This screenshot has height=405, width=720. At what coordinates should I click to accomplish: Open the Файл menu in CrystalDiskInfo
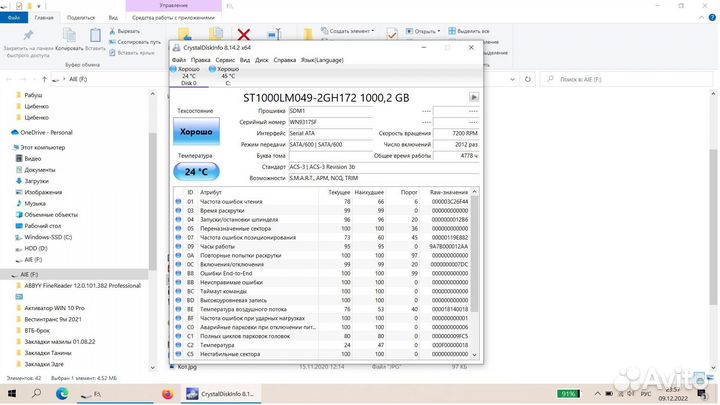[x=179, y=60]
